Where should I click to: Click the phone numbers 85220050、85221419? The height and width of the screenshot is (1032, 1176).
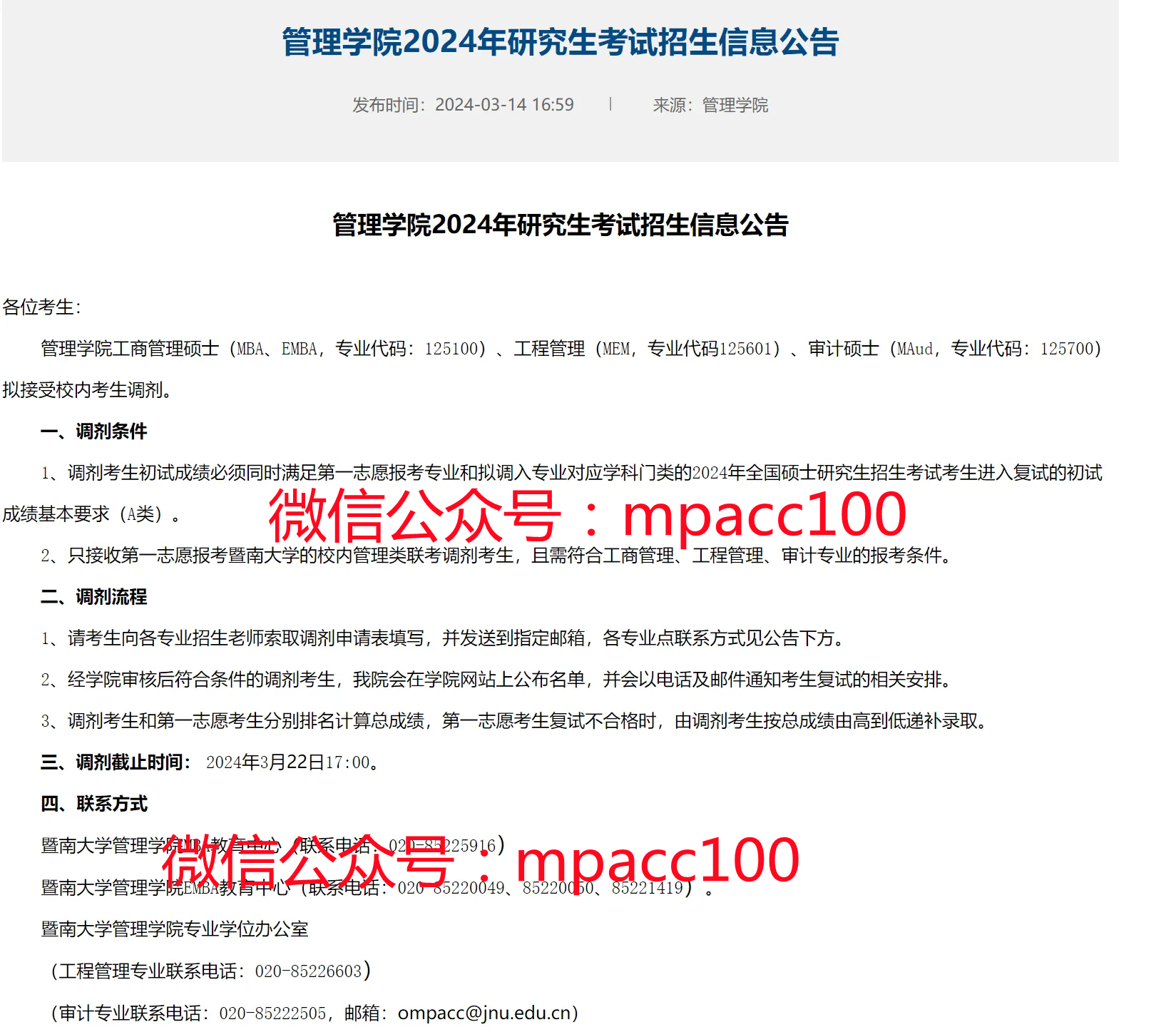603,888
